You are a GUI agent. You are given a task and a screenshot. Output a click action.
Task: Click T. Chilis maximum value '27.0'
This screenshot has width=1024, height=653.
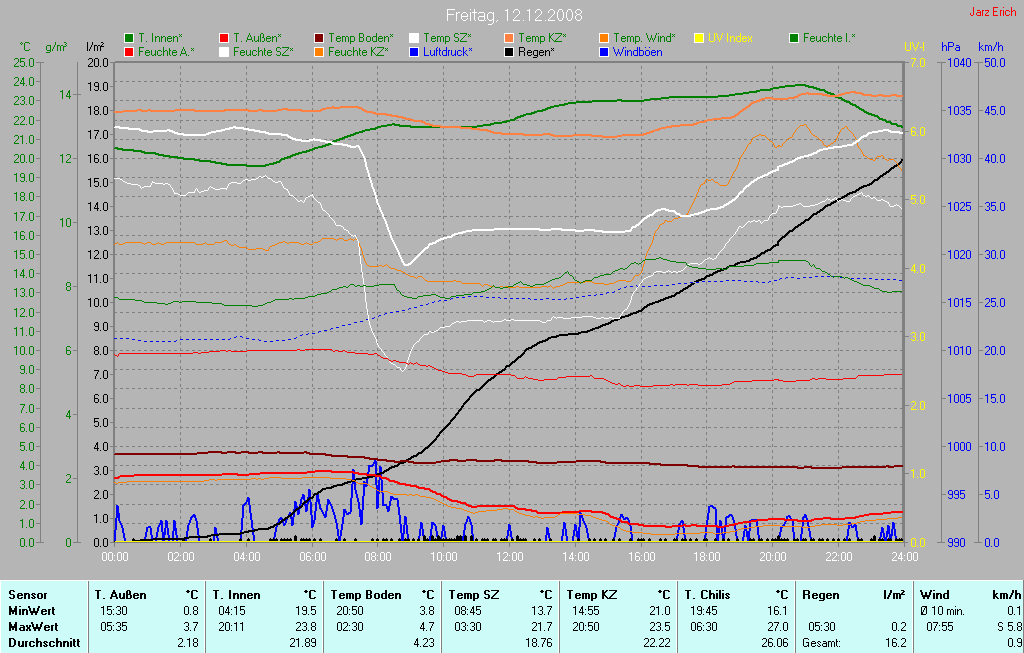pyautogui.click(x=778, y=627)
